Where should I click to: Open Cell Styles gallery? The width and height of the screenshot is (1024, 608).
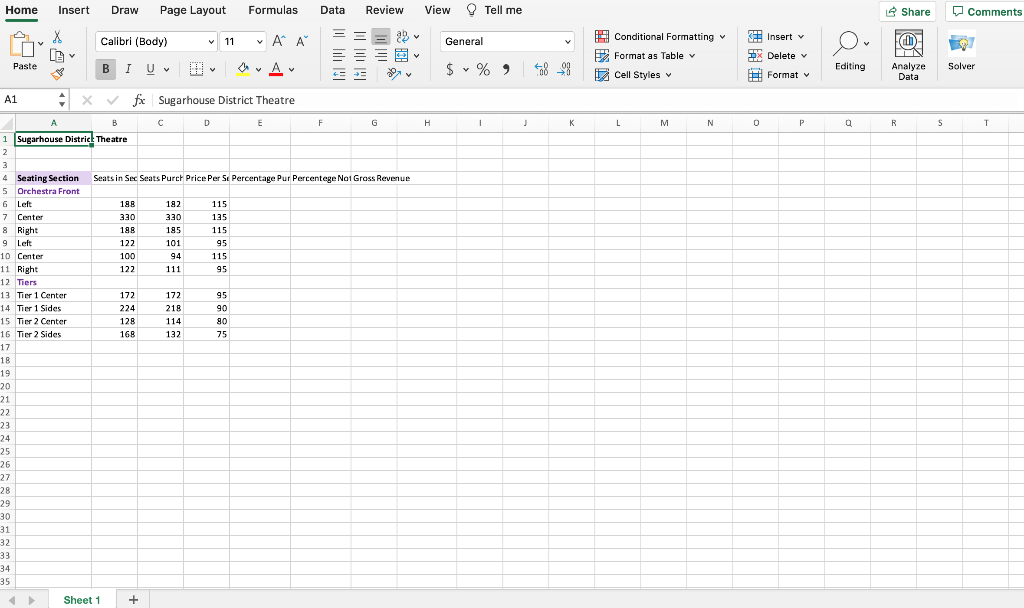(633, 74)
